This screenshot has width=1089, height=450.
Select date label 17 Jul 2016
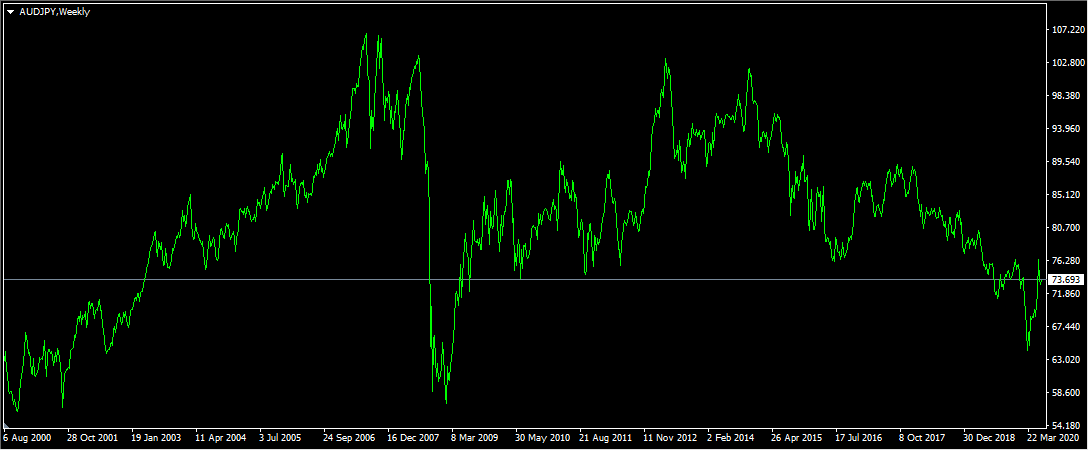(860, 439)
